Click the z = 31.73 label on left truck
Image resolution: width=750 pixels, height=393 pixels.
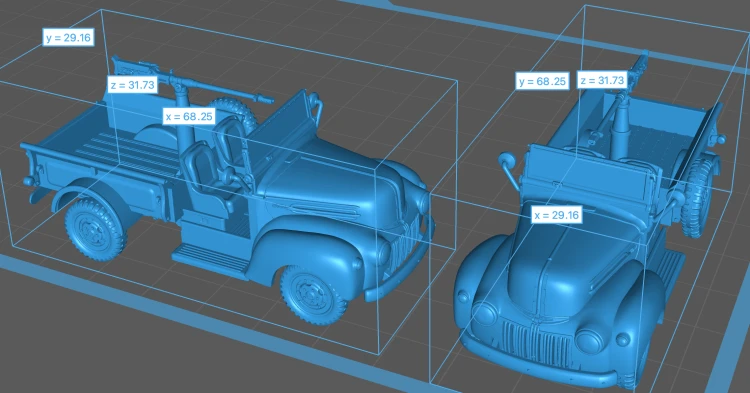pos(132,85)
